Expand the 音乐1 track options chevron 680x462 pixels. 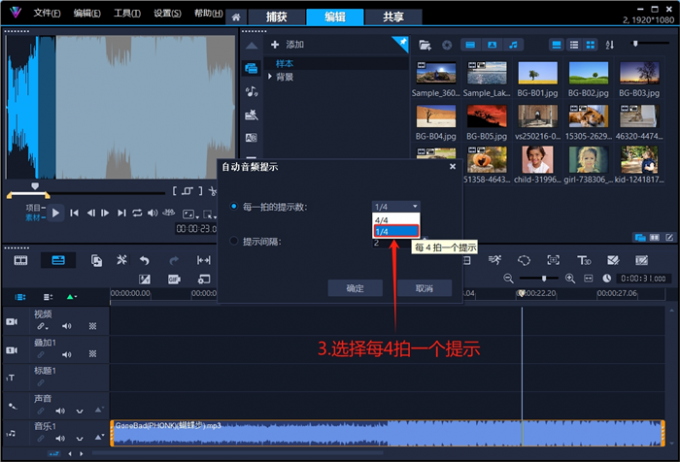[79, 439]
